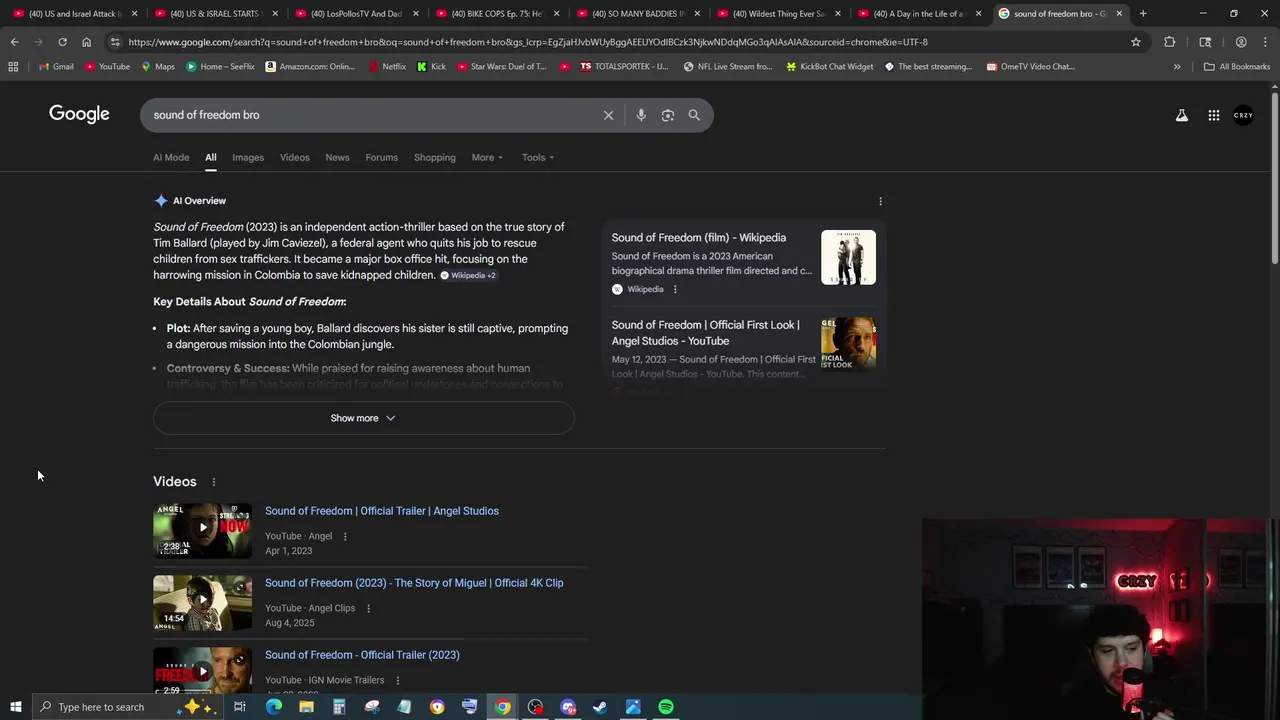Screen dimensions: 1280x720
Task: Close the sound of freedom bro tab
Action: 1119,14
